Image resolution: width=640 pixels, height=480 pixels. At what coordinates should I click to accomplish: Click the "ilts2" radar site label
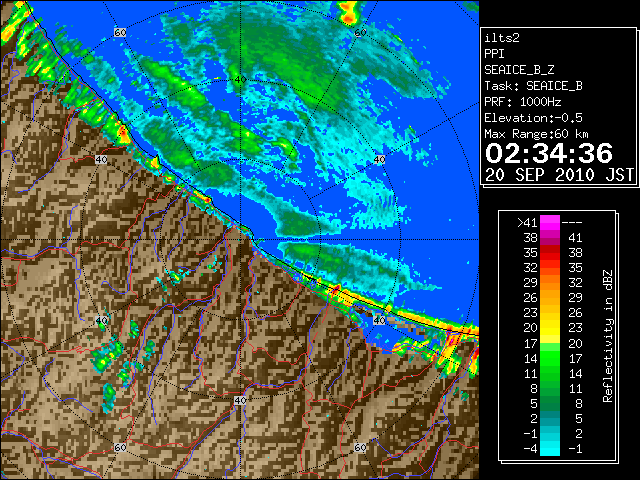[502, 38]
